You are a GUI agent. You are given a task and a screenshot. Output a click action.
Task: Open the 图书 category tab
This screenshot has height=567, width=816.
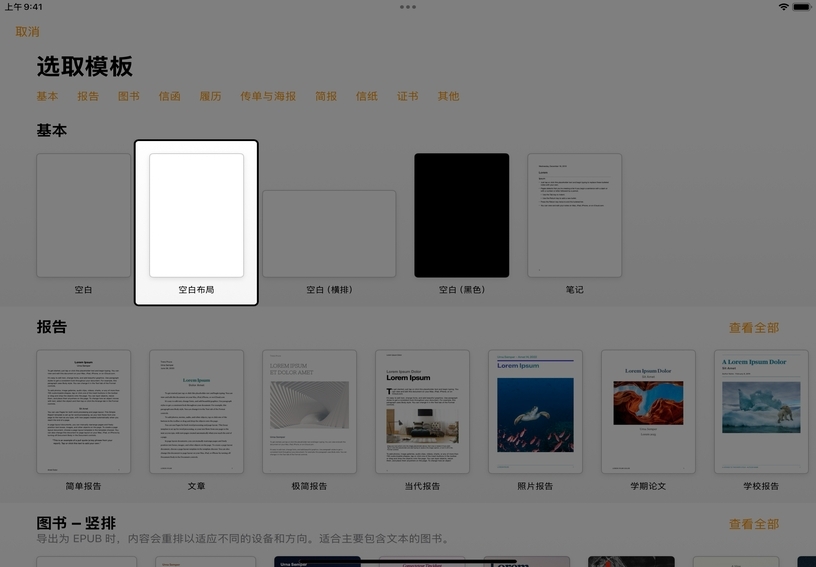click(129, 97)
